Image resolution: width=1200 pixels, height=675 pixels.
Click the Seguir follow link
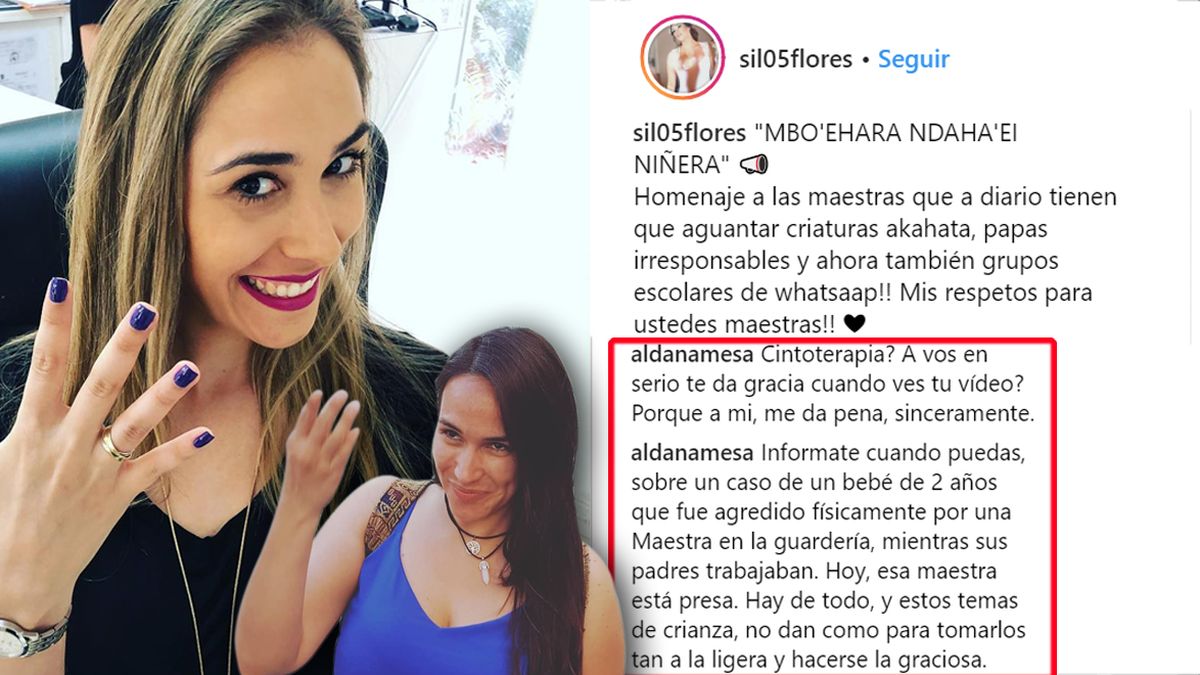(x=913, y=59)
